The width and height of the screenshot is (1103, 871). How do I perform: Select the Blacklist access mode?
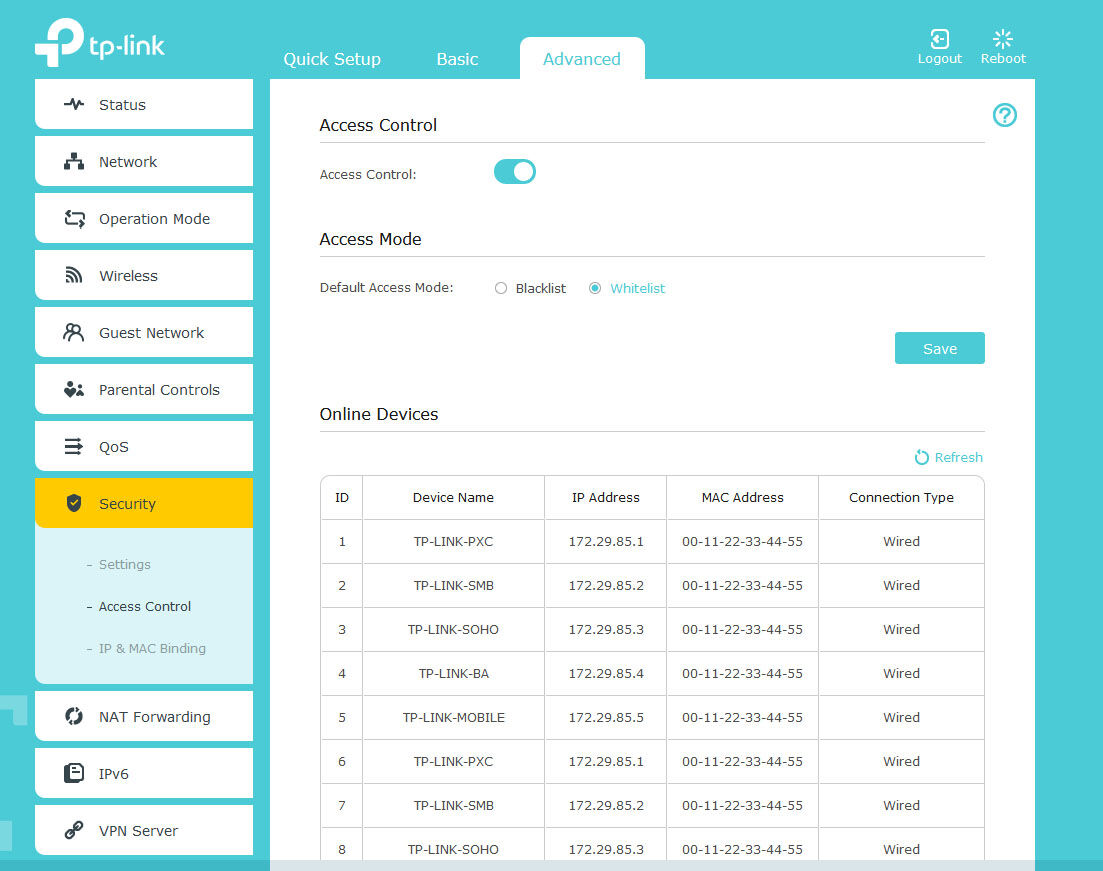point(501,288)
